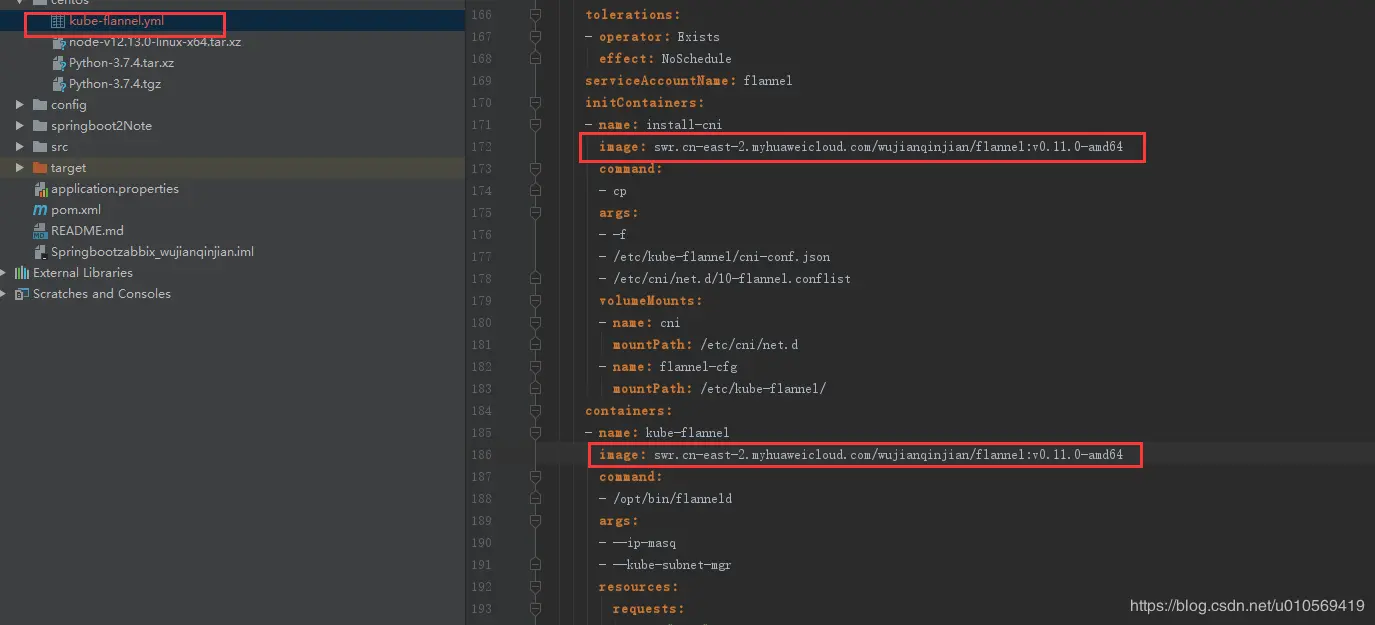Click the '/opt/bin/flanneld' command text
This screenshot has height=625, width=1375.
(x=672, y=499)
